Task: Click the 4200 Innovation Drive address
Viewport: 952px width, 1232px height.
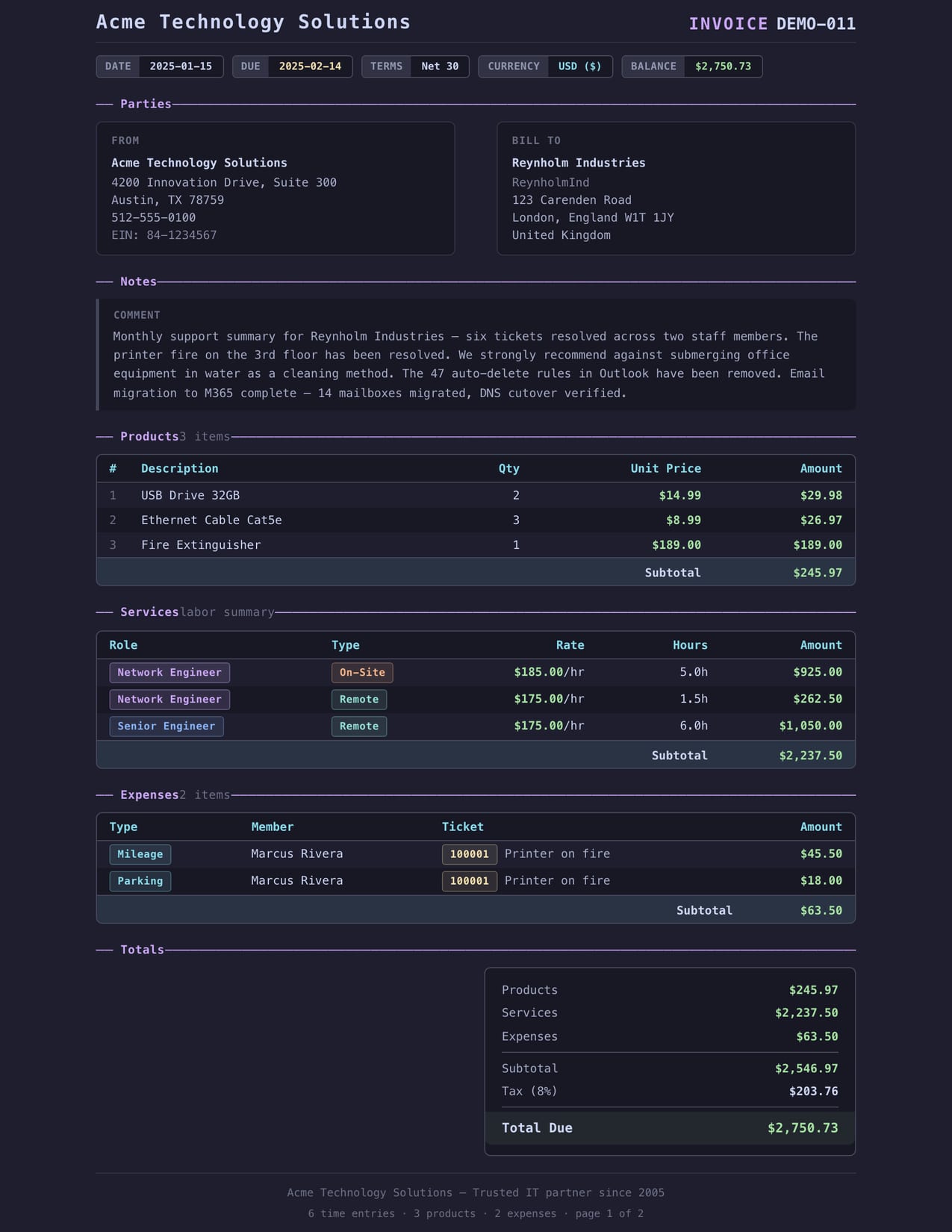Action: click(x=224, y=182)
